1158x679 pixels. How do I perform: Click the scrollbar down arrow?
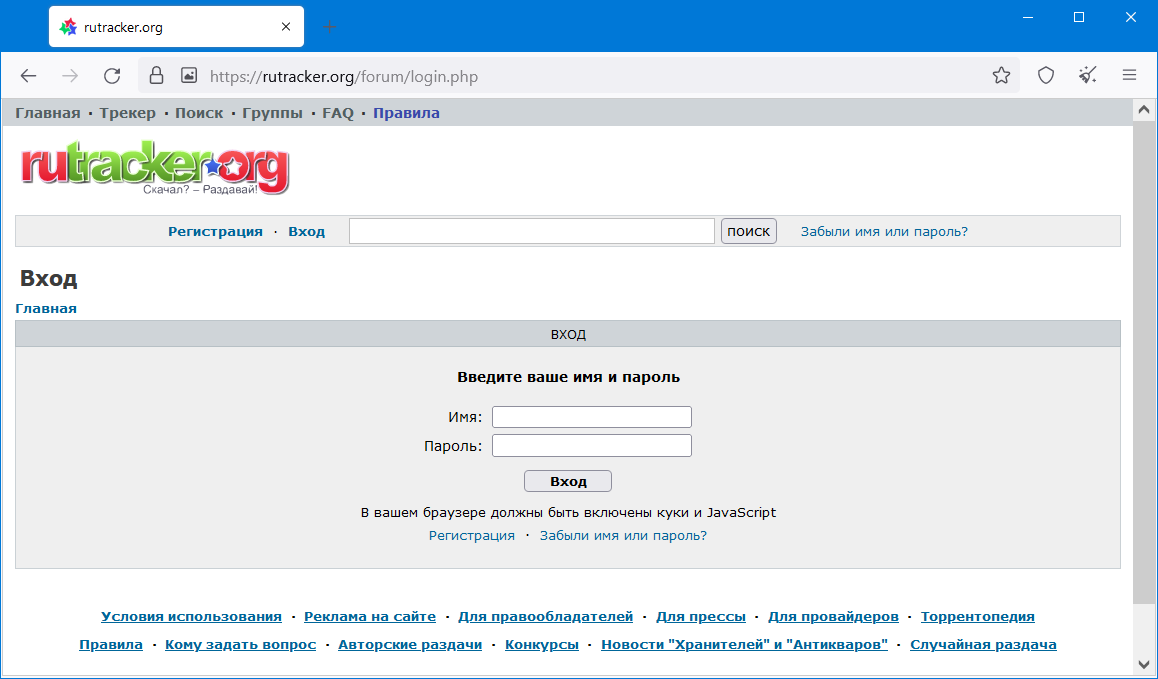point(1144,664)
